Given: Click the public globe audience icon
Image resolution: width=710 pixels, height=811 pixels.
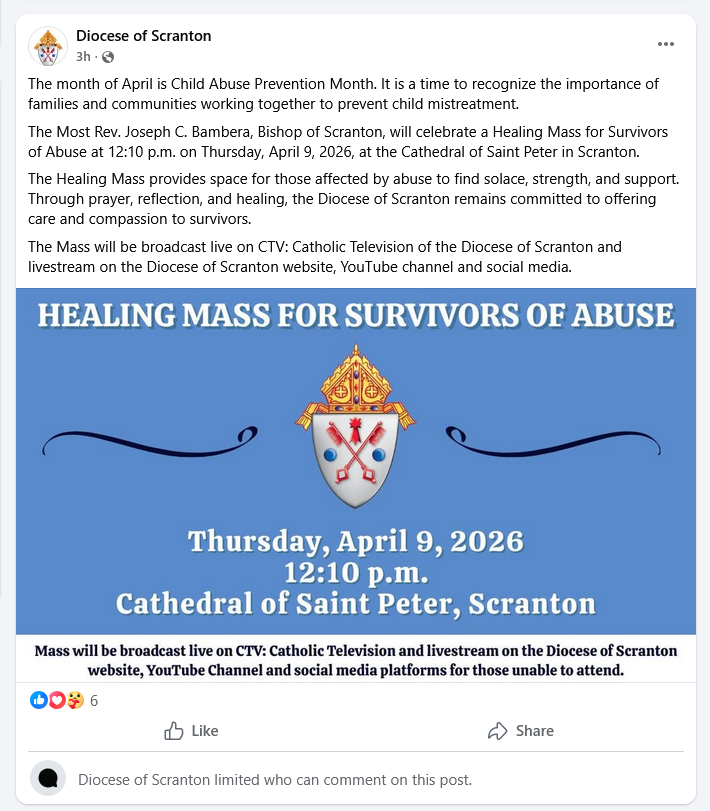Looking at the screenshot, I should click(x=108, y=56).
